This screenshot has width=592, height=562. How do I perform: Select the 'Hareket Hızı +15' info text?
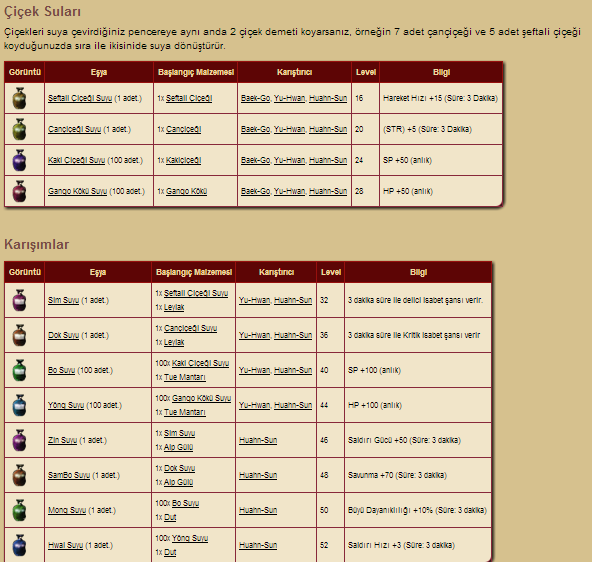(412, 98)
